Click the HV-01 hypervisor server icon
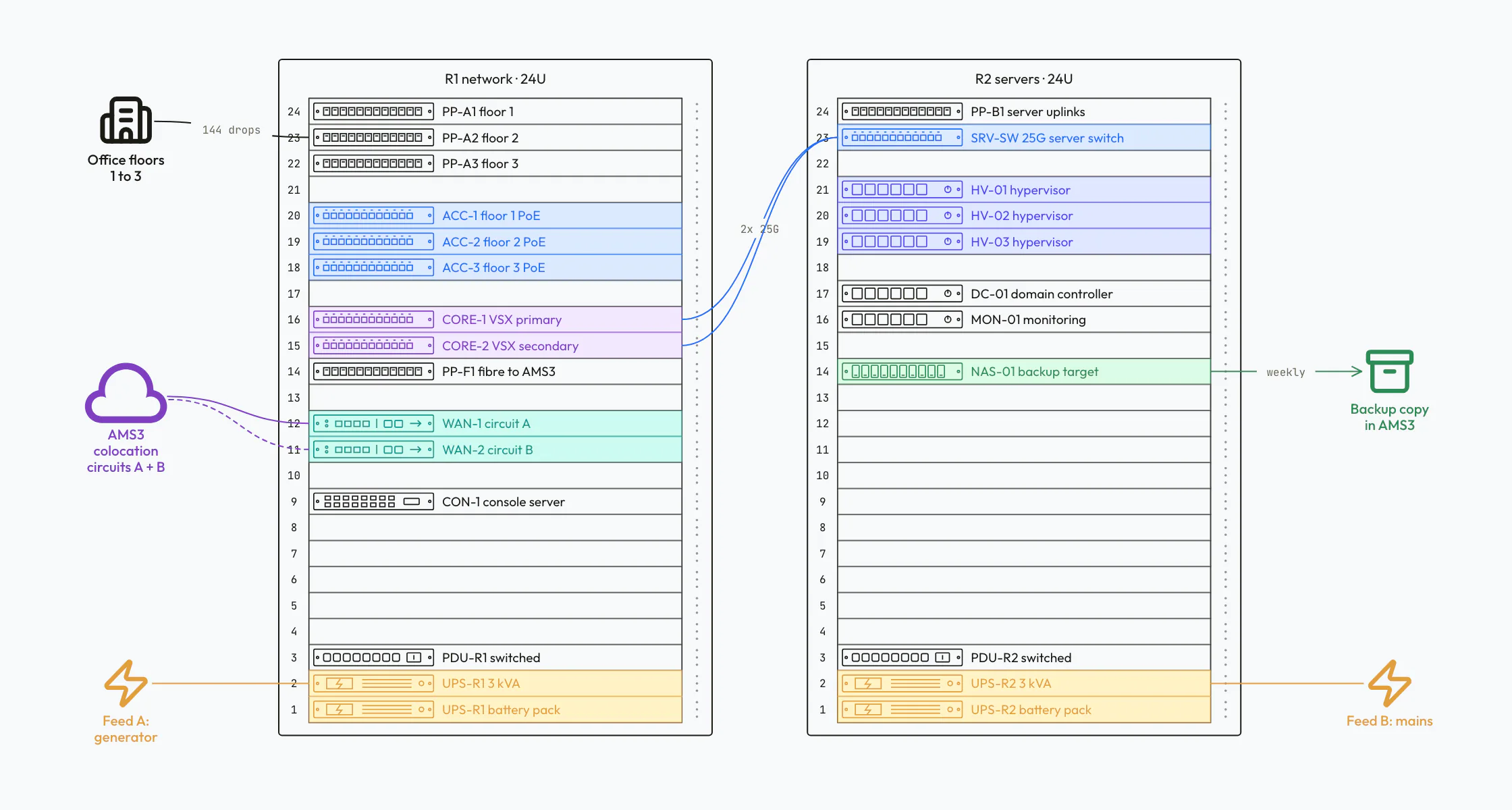The width and height of the screenshot is (1512, 810). tap(902, 190)
